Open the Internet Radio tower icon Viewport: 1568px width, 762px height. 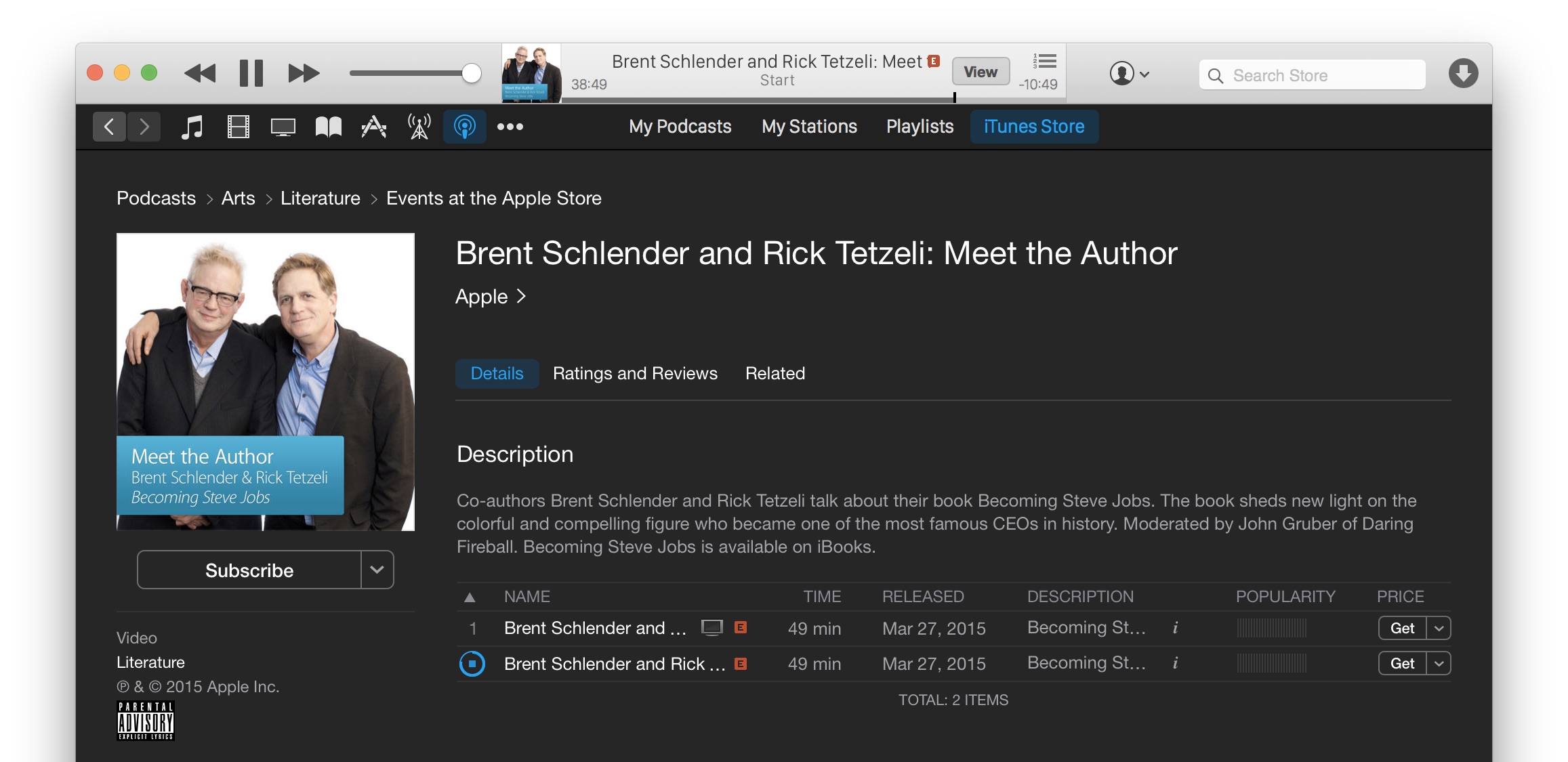click(x=419, y=127)
